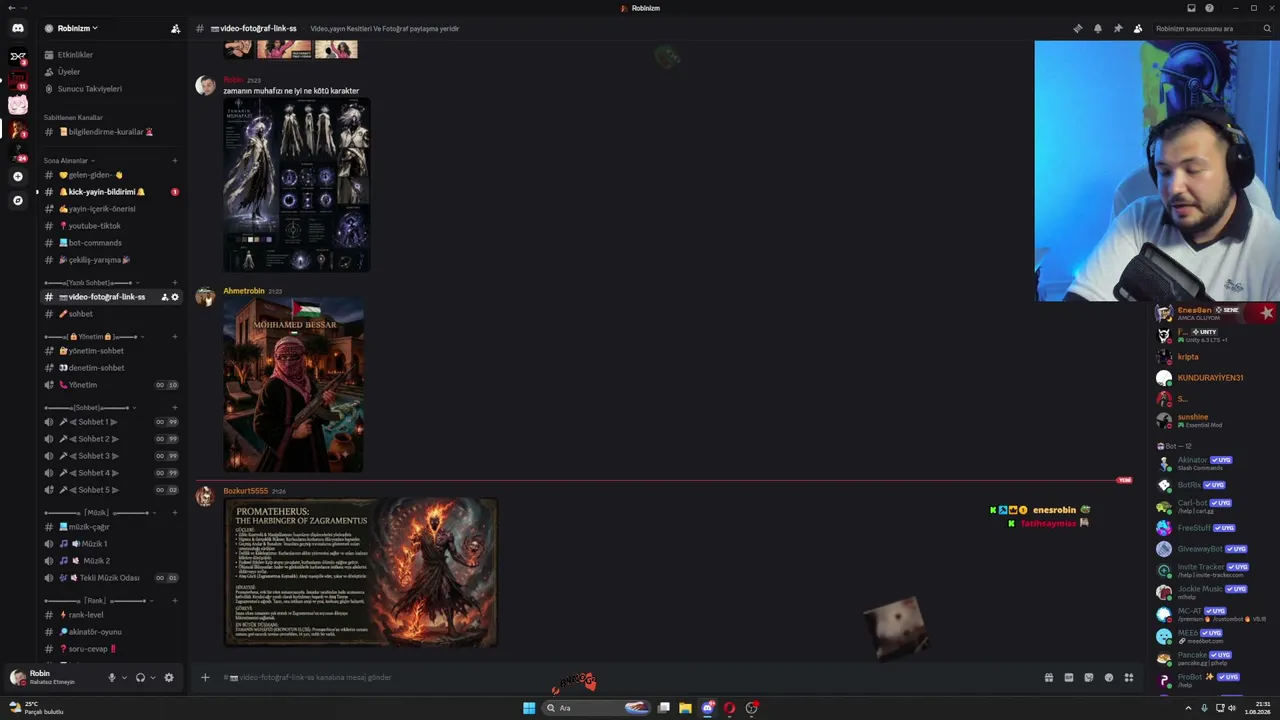Add a server with the plus icon

(17, 176)
